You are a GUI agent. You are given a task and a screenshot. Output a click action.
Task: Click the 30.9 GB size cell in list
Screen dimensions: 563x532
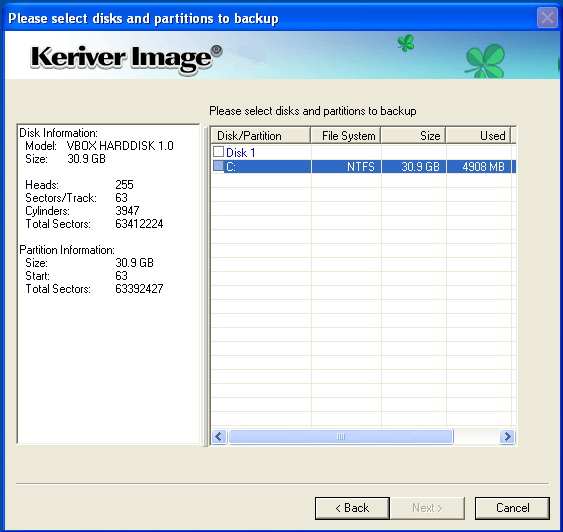(x=420, y=167)
